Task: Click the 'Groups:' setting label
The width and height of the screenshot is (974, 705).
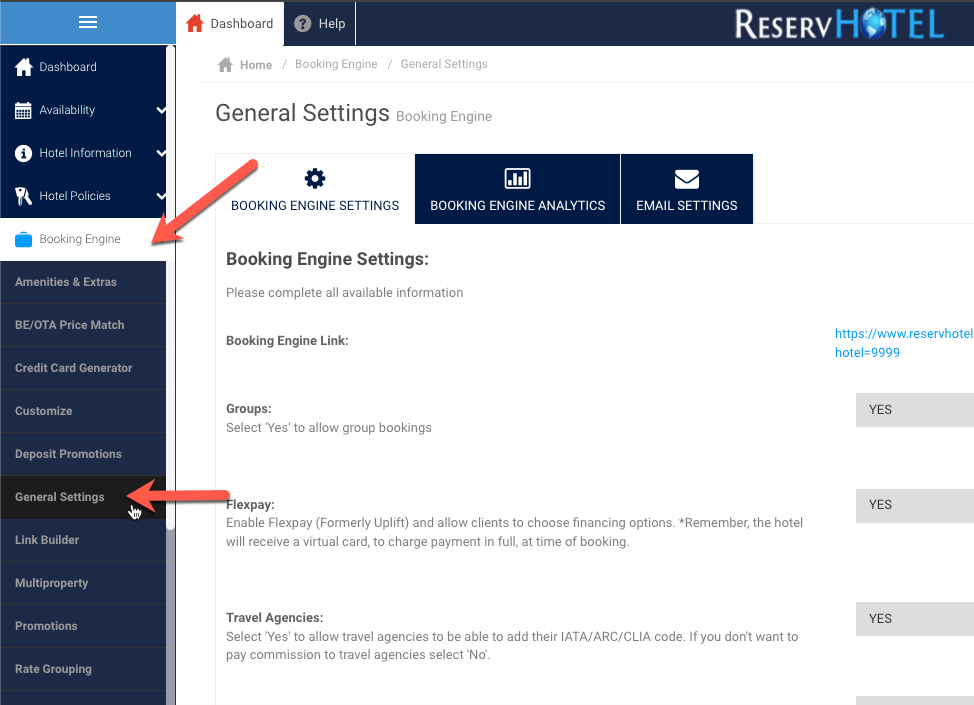Action: (x=248, y=409)
